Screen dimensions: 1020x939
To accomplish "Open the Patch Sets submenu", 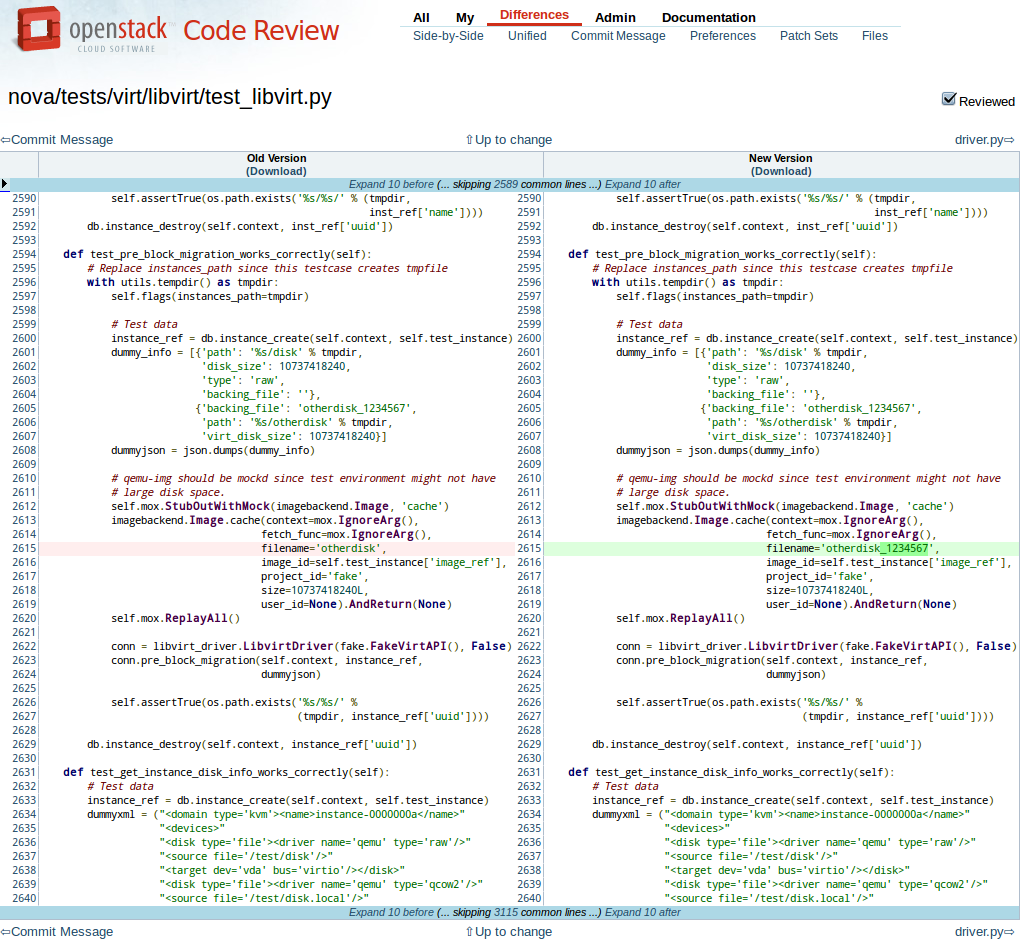I will point(809,36).
